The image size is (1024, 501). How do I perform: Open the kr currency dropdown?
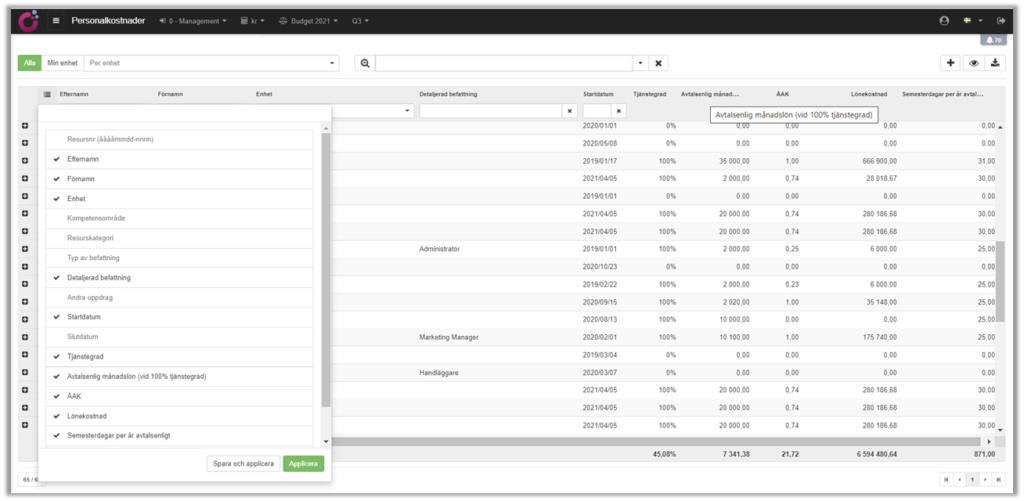coord(252,21)
